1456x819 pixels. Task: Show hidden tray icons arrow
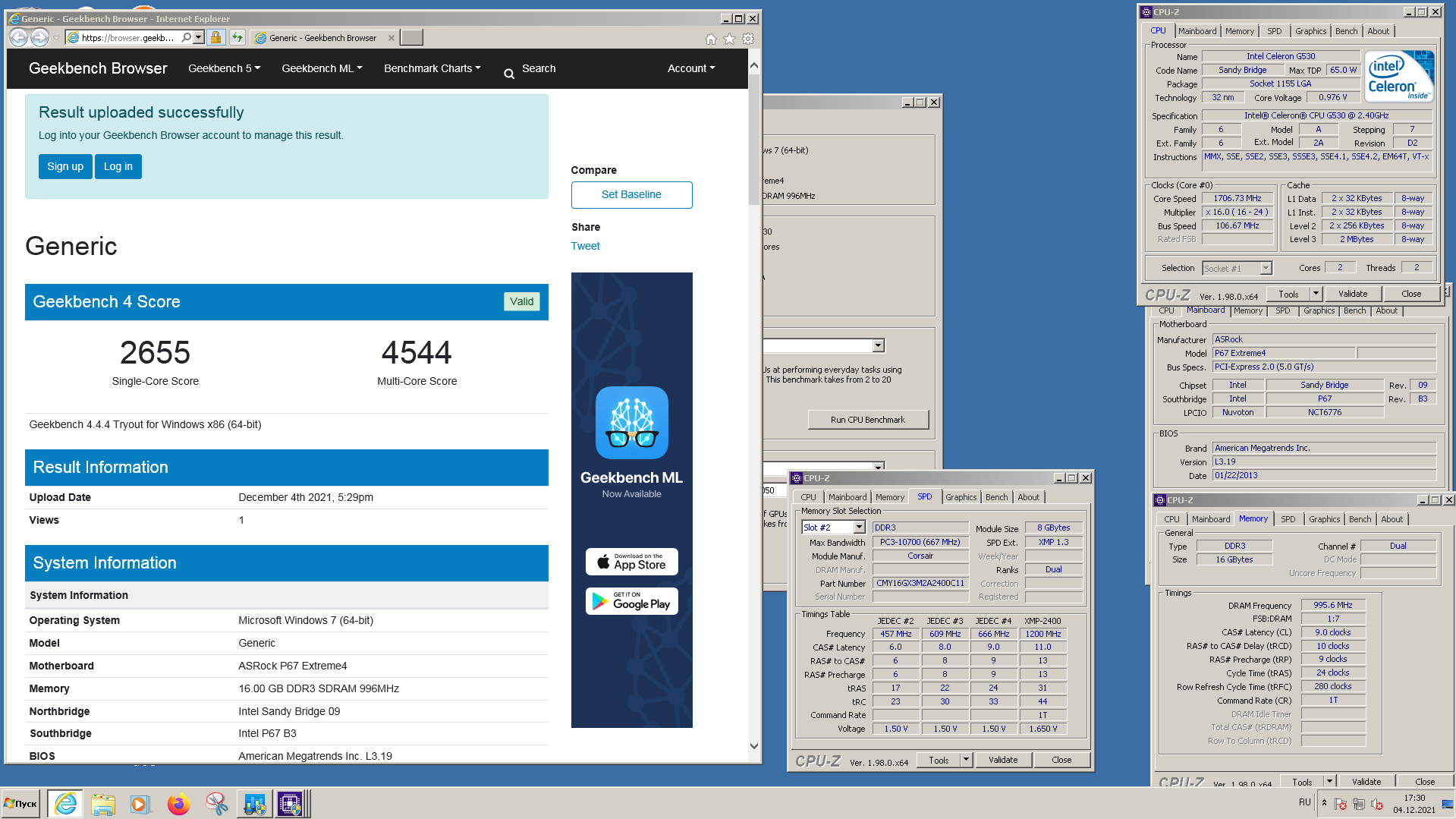click(x=1324, y=802)
